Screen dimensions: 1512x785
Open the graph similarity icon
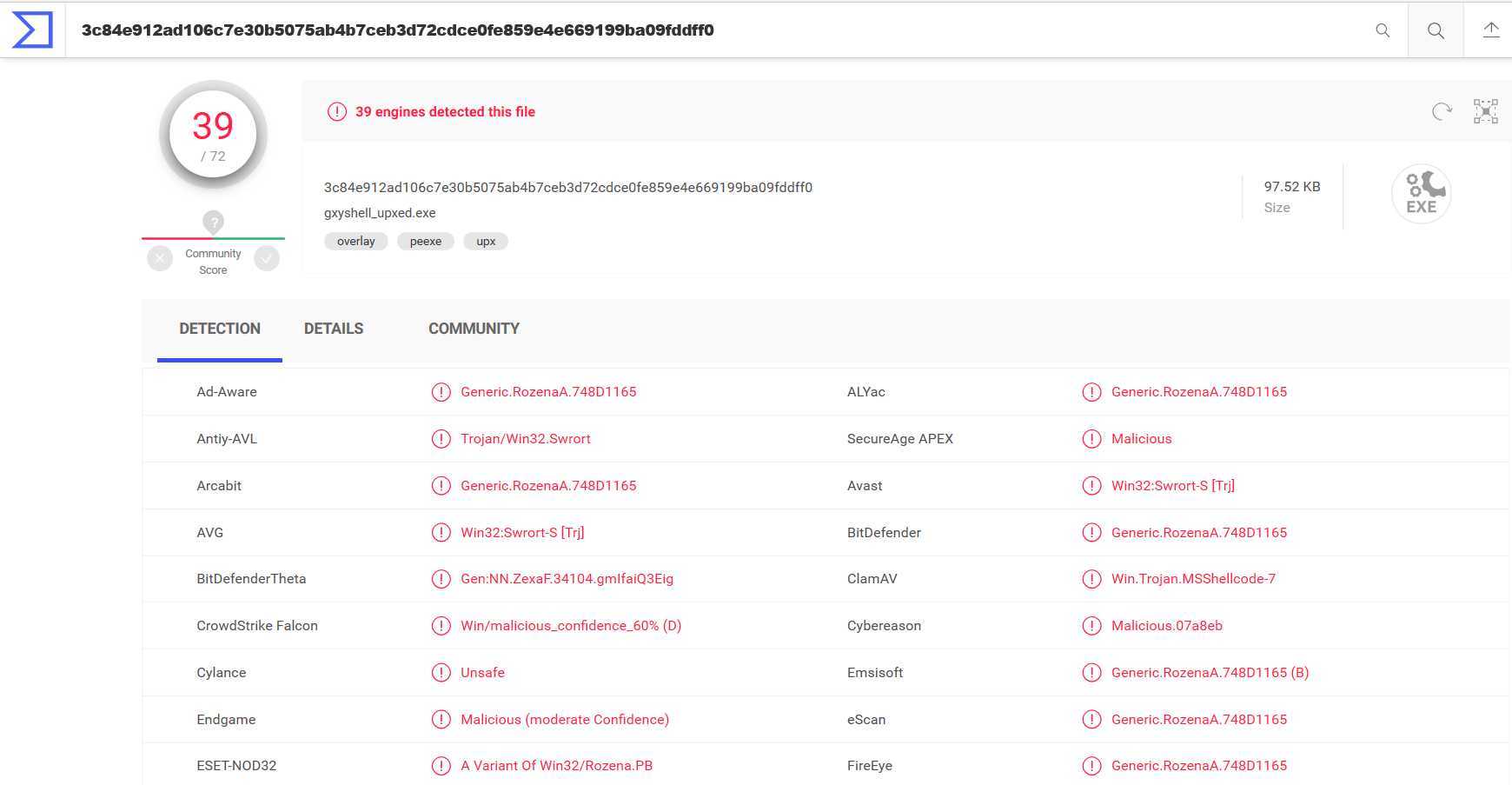pos(1486,111)
